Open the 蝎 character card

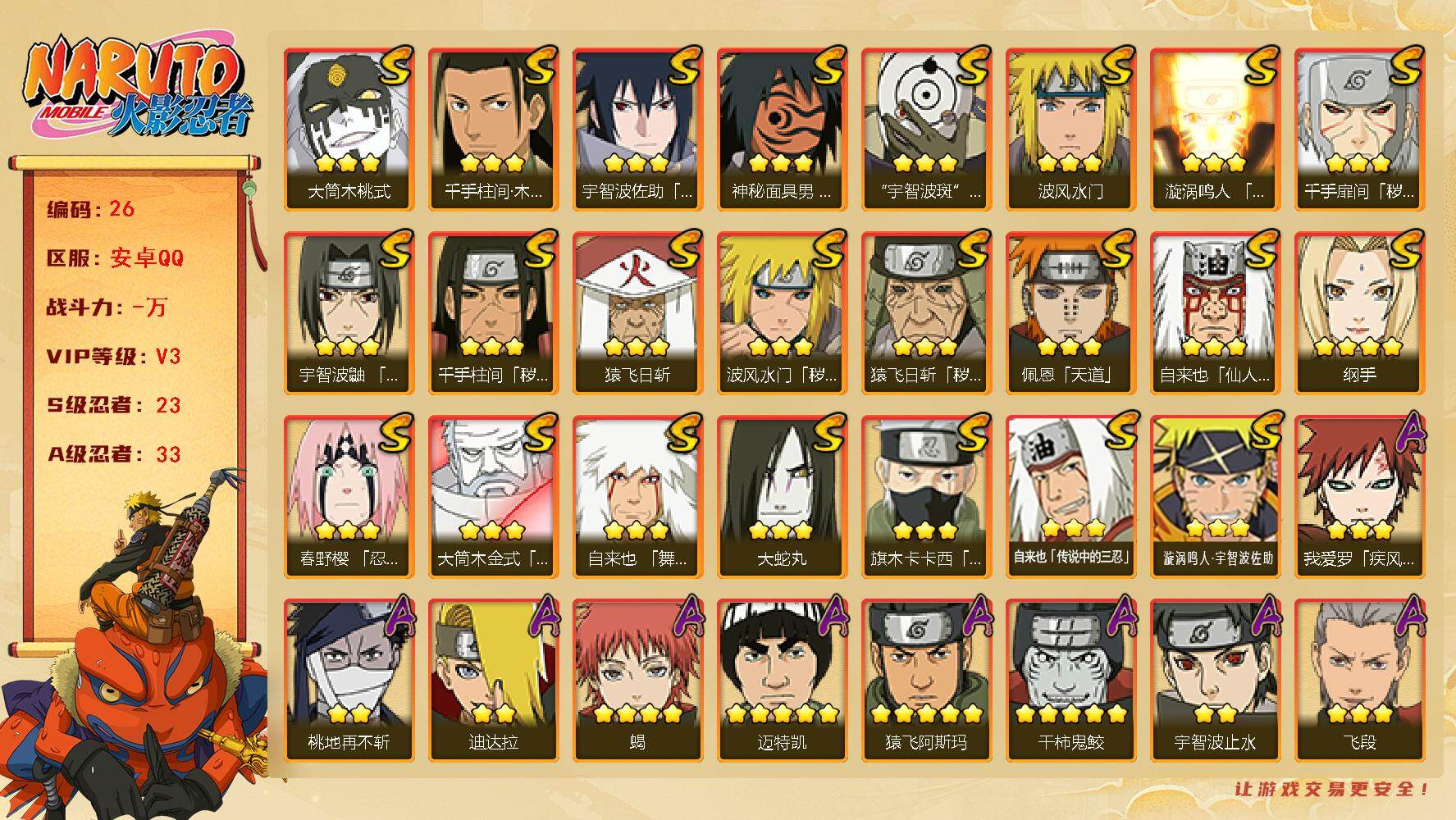click(x=637, y=681)
